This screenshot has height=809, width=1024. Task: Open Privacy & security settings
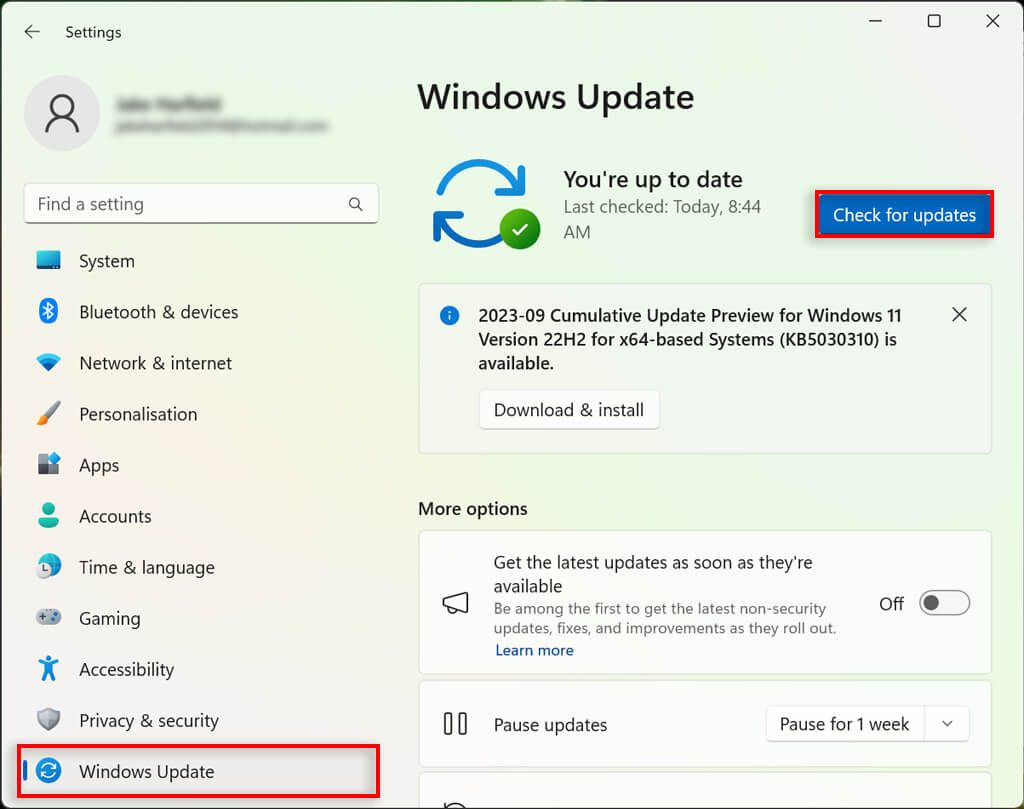pos(201,720)
